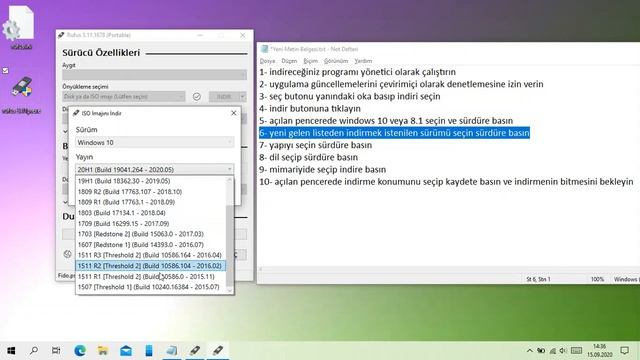640x360 pixels.
Task: Click Notepad line 9 mimariyide seçip
Action: coord(322,169)
